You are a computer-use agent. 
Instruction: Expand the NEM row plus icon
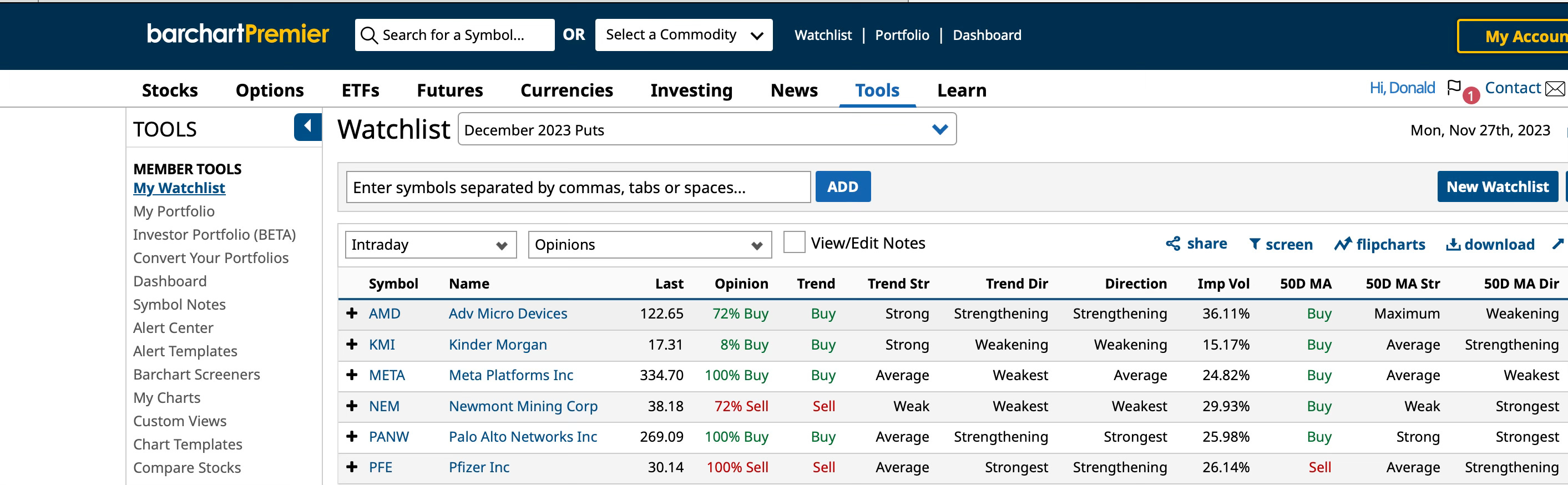[351, 405]
